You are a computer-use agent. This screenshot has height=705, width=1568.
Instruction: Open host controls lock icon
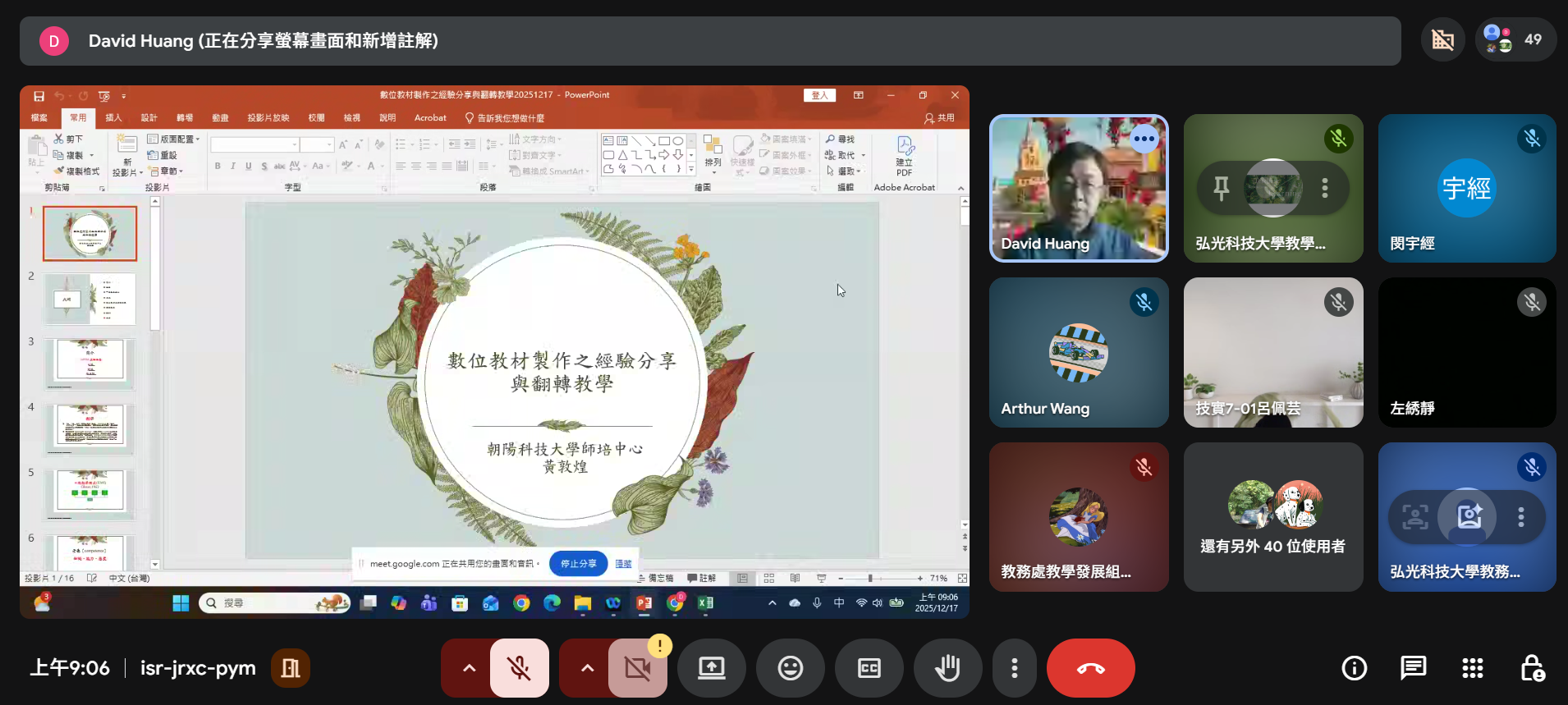click(x=1532, y=668)
